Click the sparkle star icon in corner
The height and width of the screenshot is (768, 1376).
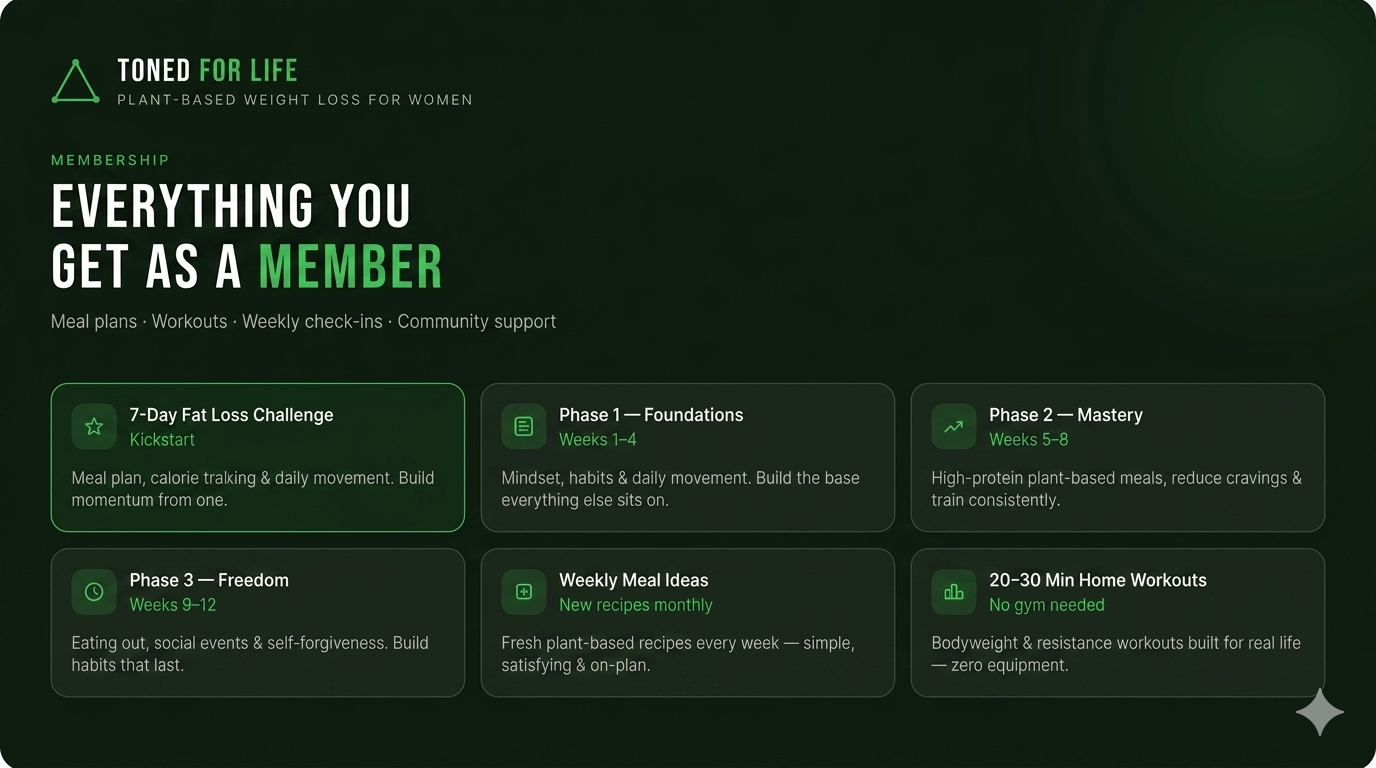pyautogui.click(x=1320, y=712)
